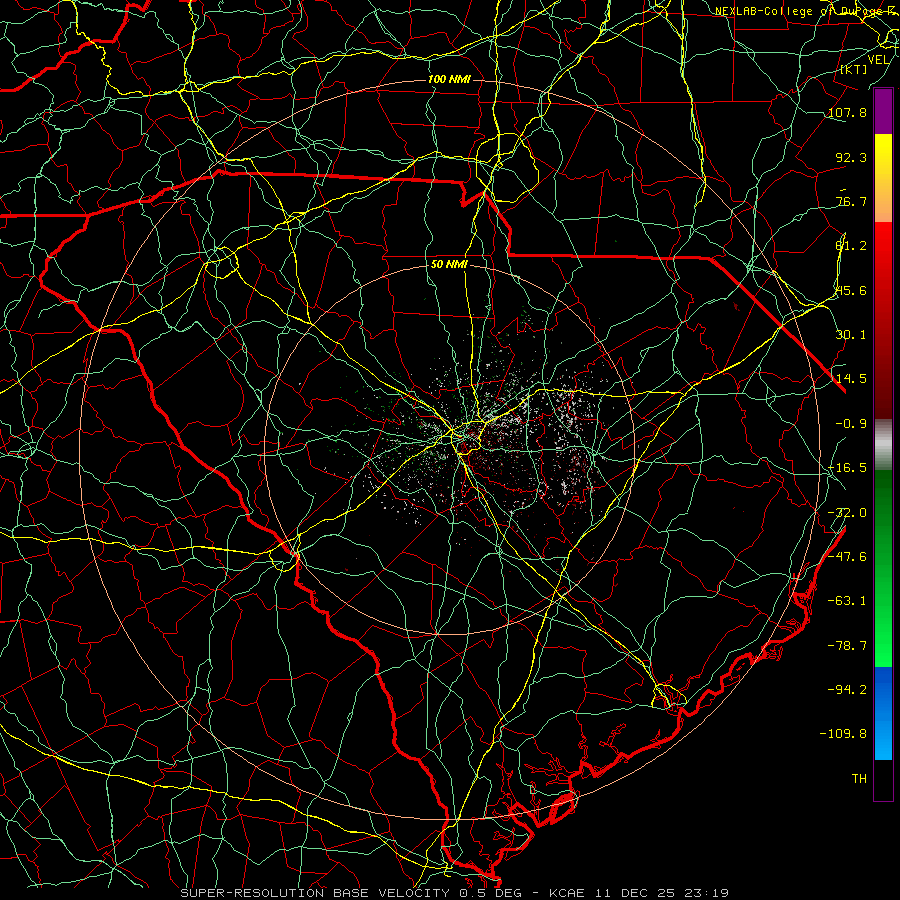900x900 pixels.
Task: Click the -109.8 legend value
Action: 843,734
